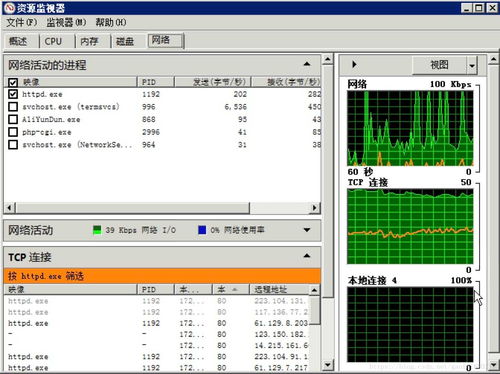This screenshot has height=374, width=500.
Task: Open the 视图 dropdown arrow
Action: 472,65
